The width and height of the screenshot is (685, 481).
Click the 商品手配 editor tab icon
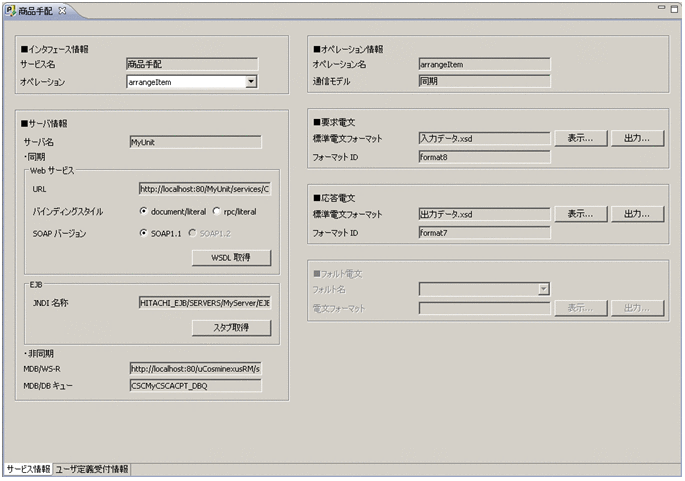tap(10, 10)
